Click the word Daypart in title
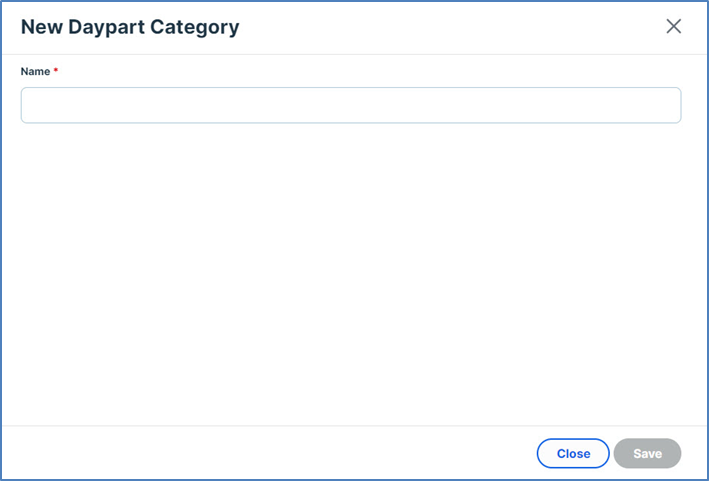 pos(107,27)
